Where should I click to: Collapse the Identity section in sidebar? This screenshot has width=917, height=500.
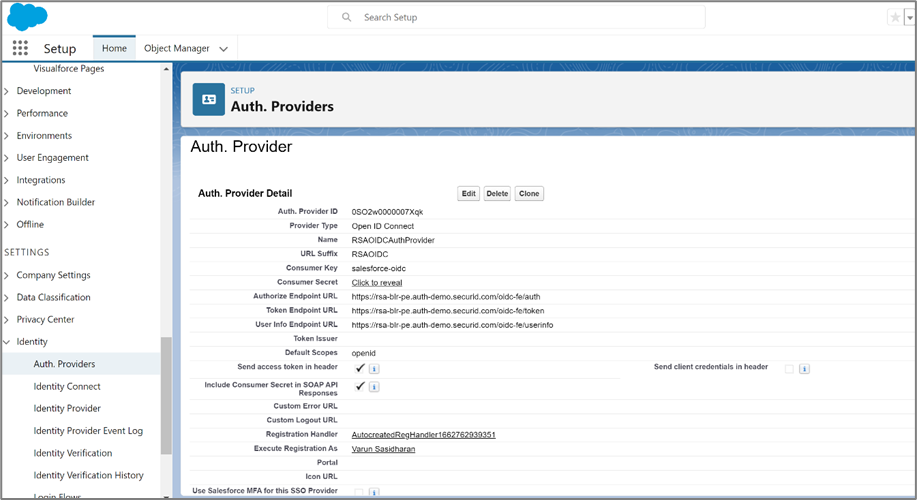7,342
